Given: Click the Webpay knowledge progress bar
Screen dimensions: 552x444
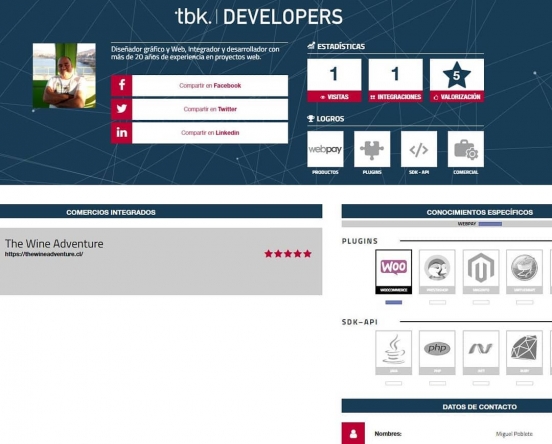Looking at the screenshot, I should pos(490,224).
